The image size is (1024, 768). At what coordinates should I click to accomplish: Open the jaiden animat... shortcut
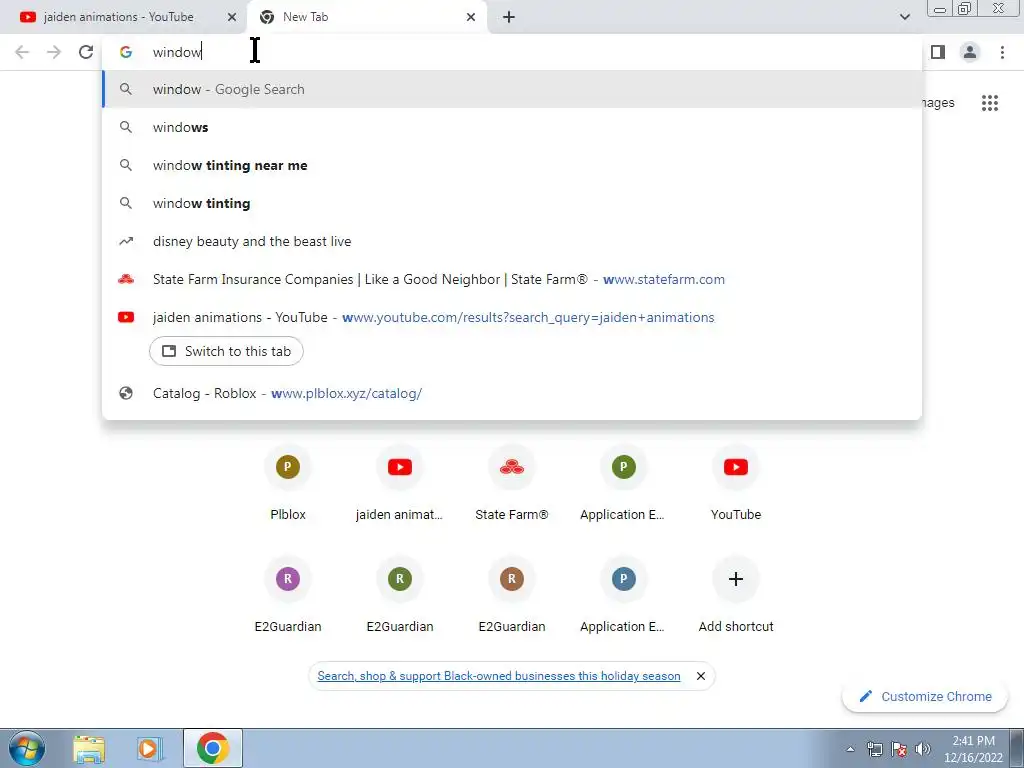point(400,482)
